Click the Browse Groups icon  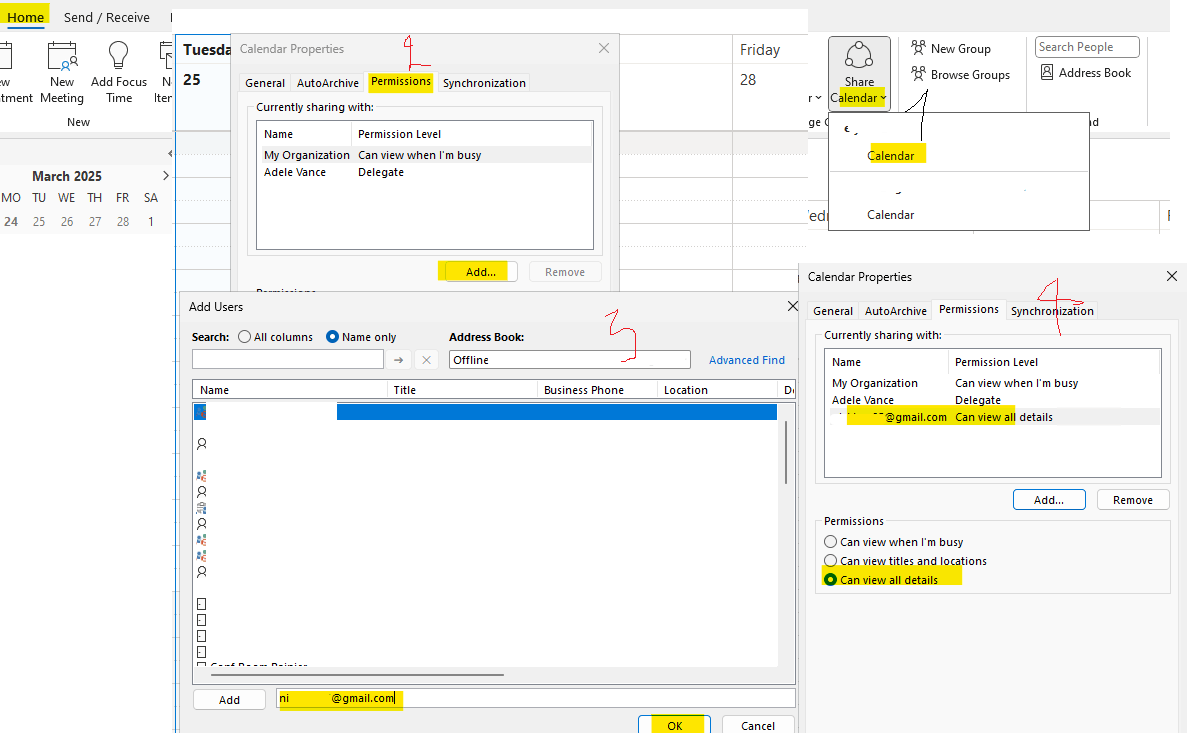point(960,74)
